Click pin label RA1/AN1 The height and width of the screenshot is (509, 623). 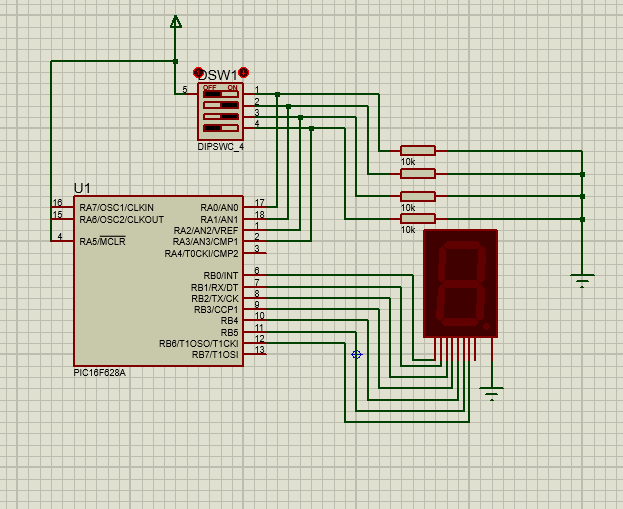219,219
